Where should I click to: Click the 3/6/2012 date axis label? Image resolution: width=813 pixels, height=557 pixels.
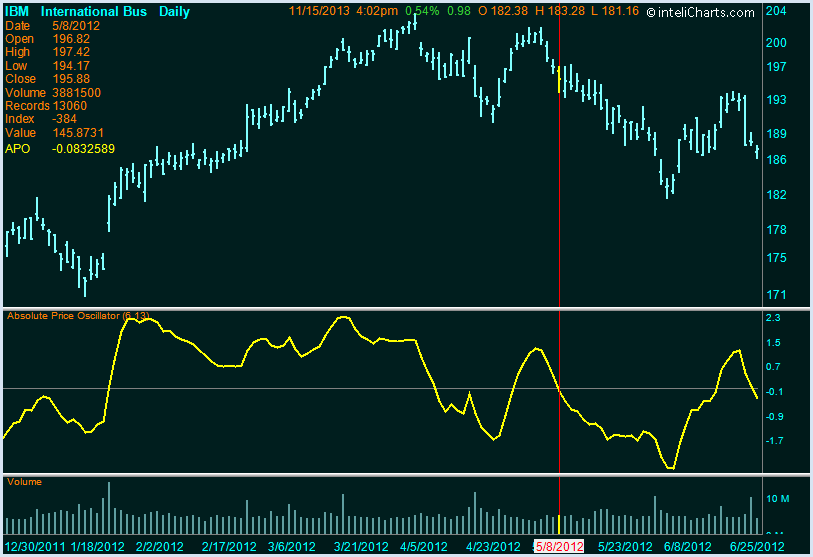point(292,547)
